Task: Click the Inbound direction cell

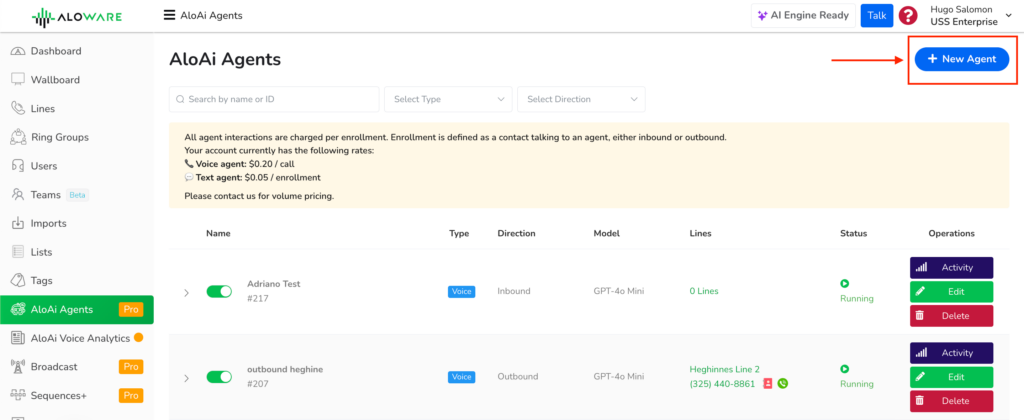Action: click(514, 291)
